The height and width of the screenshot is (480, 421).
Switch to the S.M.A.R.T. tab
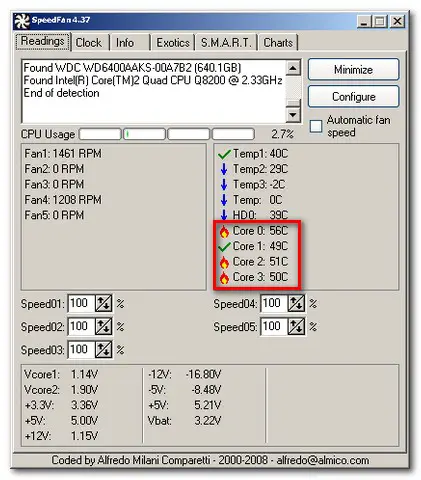click(x=226, y=43)
